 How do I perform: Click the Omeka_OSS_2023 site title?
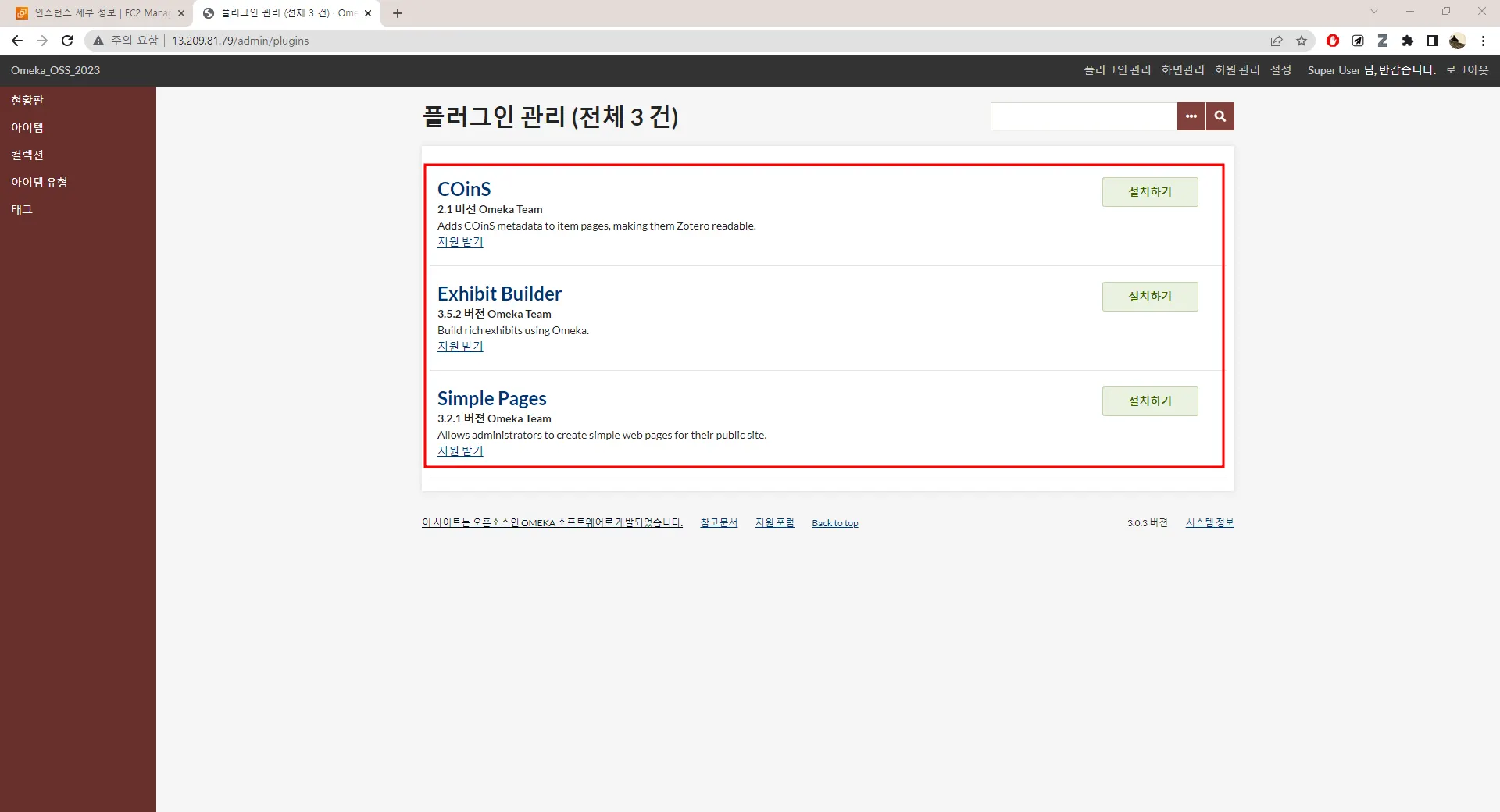(x=55, y=70)
